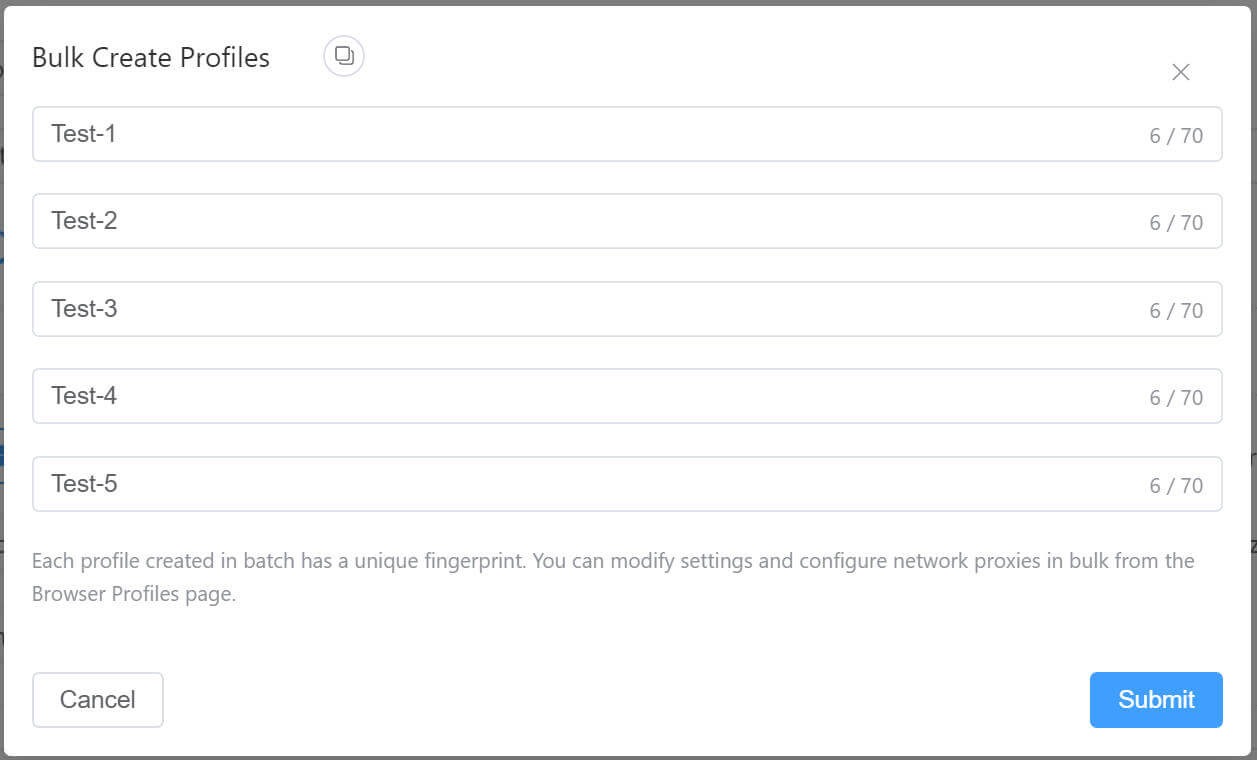
Task: Select the Test-2 name input
Action: 600,221
